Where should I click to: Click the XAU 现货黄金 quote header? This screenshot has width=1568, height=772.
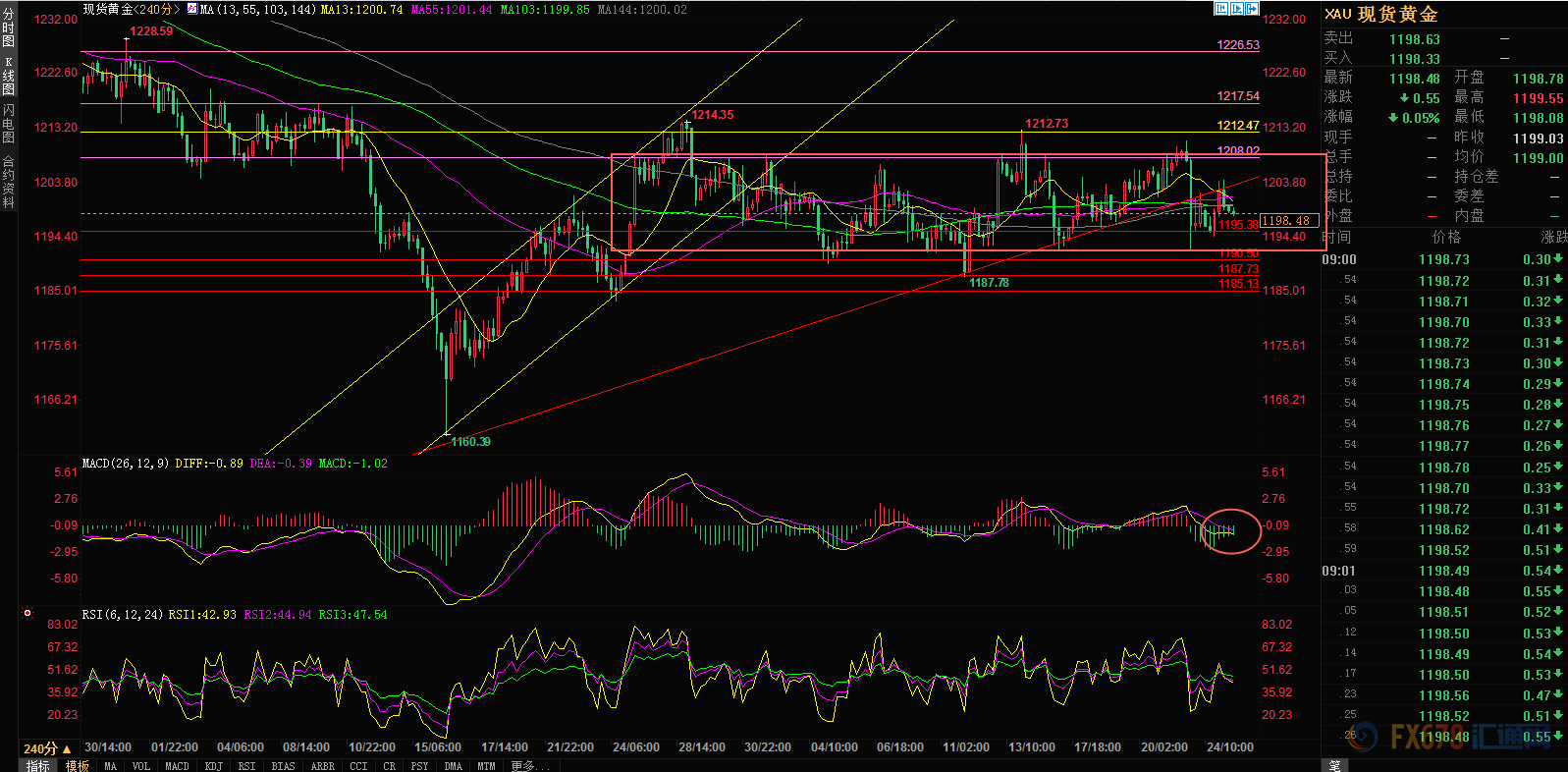click(x=1381, y=14)
